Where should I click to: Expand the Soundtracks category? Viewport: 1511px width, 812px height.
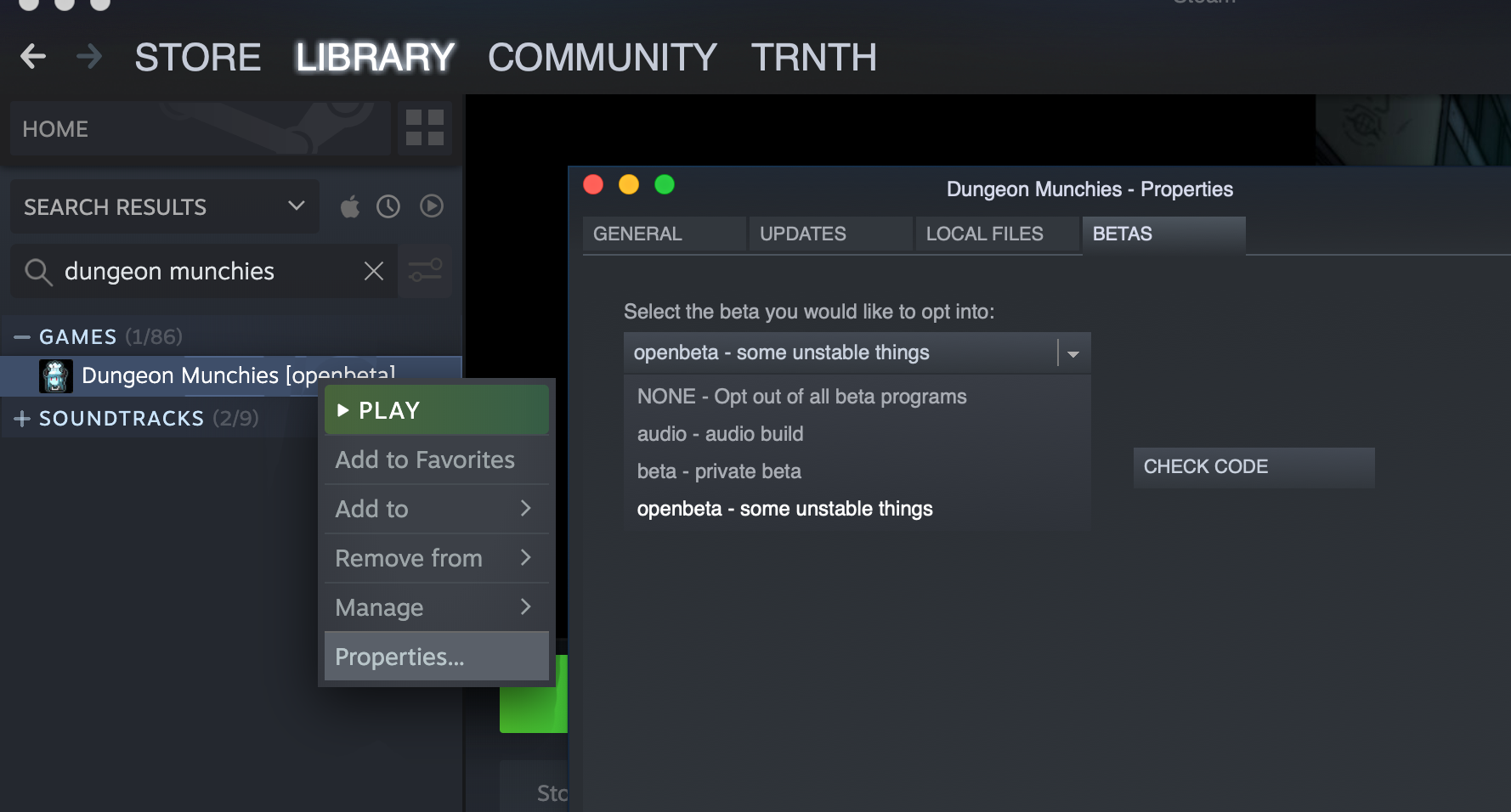22,419
